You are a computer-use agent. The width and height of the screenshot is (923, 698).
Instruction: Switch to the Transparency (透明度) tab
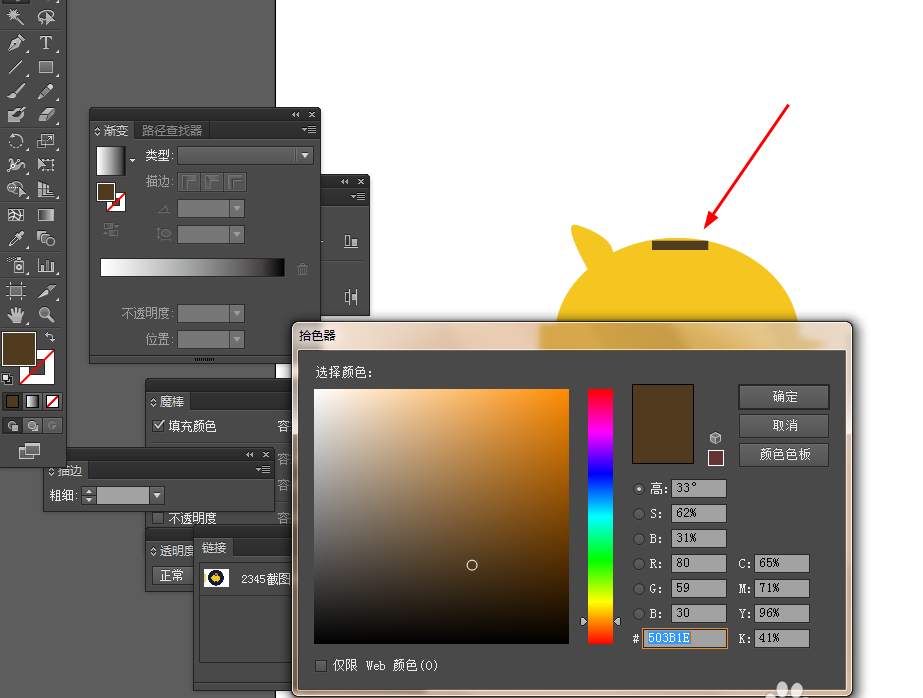[x=172, y=551]
